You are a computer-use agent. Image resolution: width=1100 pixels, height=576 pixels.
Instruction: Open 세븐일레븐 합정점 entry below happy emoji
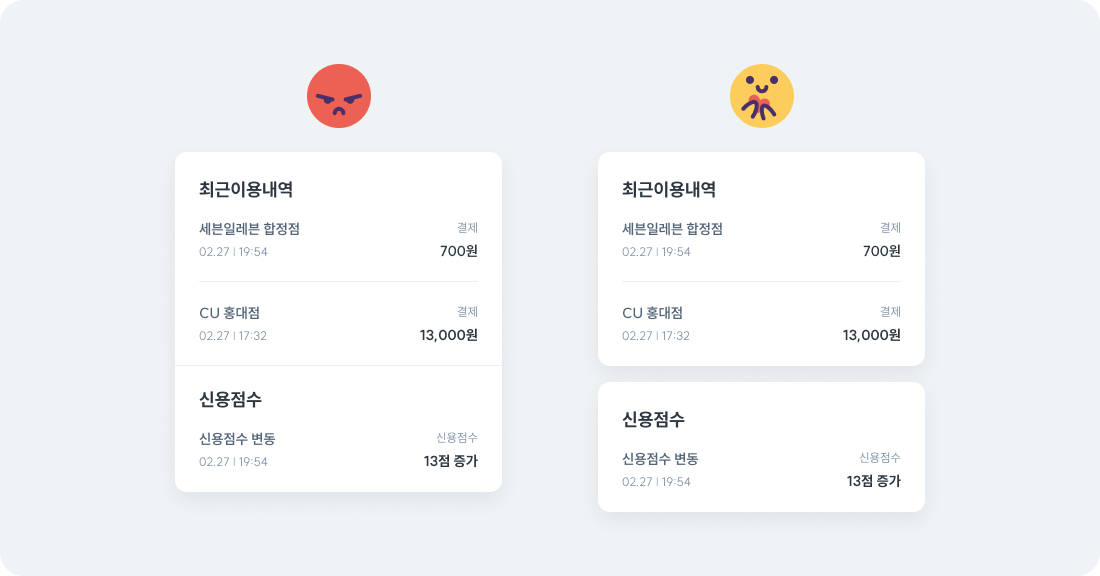coord(672,229)
